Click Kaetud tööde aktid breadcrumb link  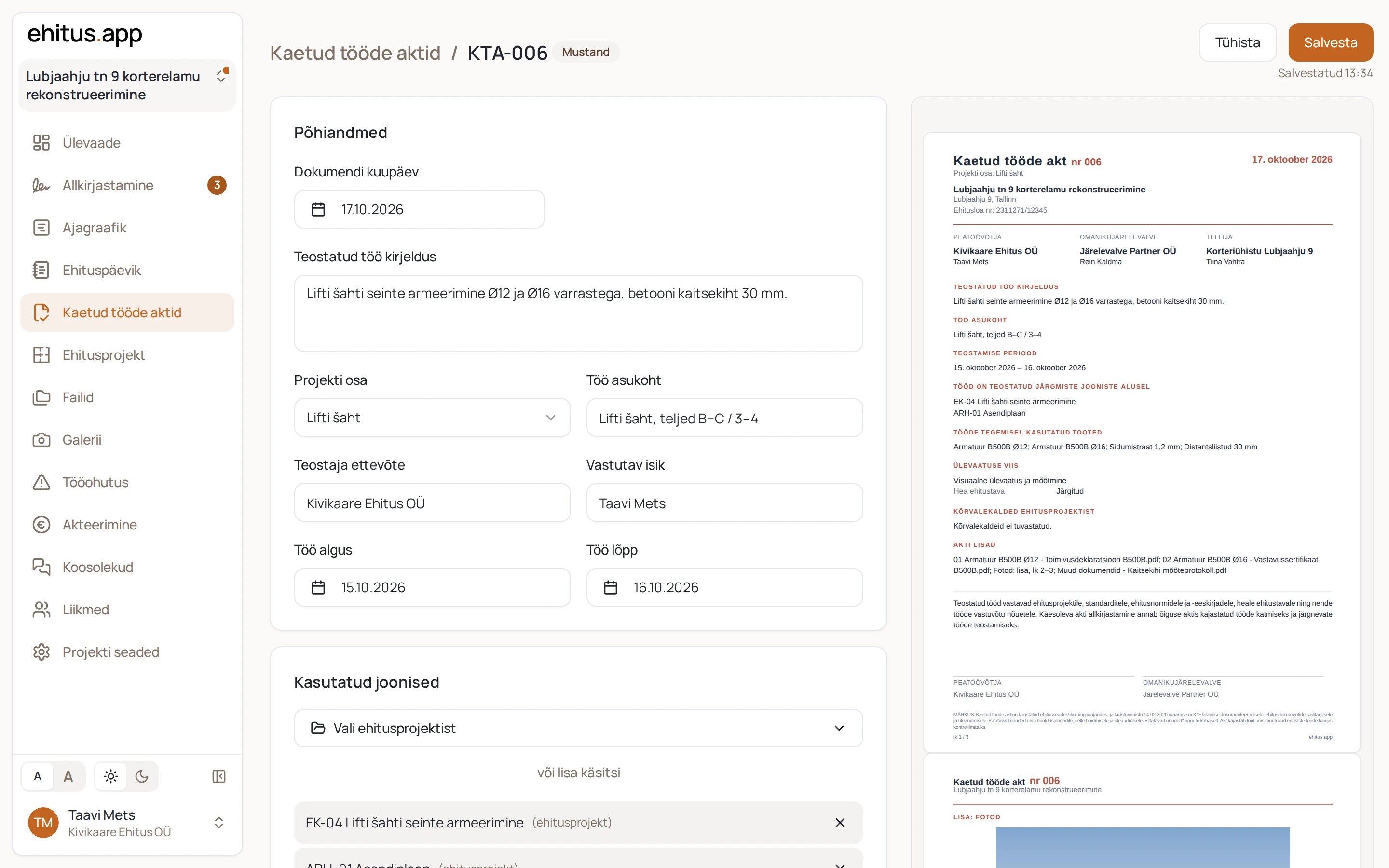pos(355,53)
